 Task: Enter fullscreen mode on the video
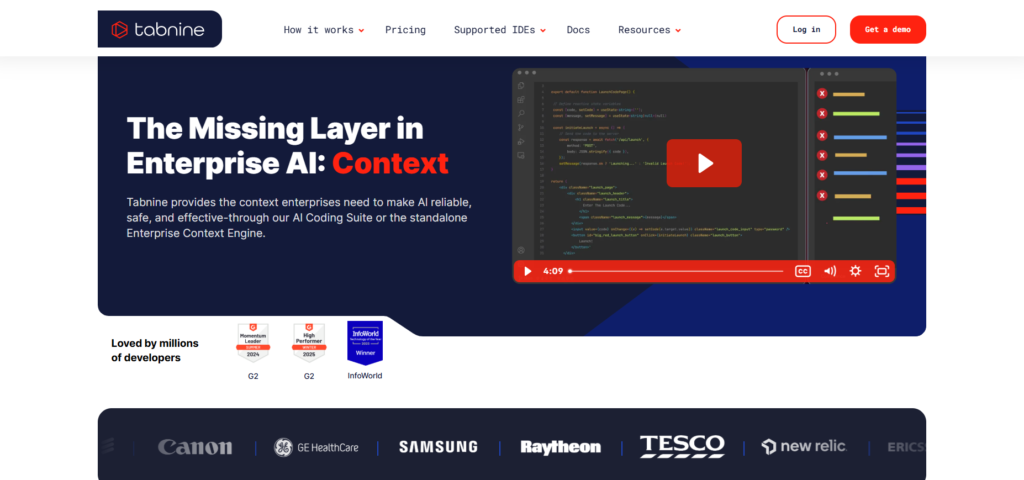point(882,271)
